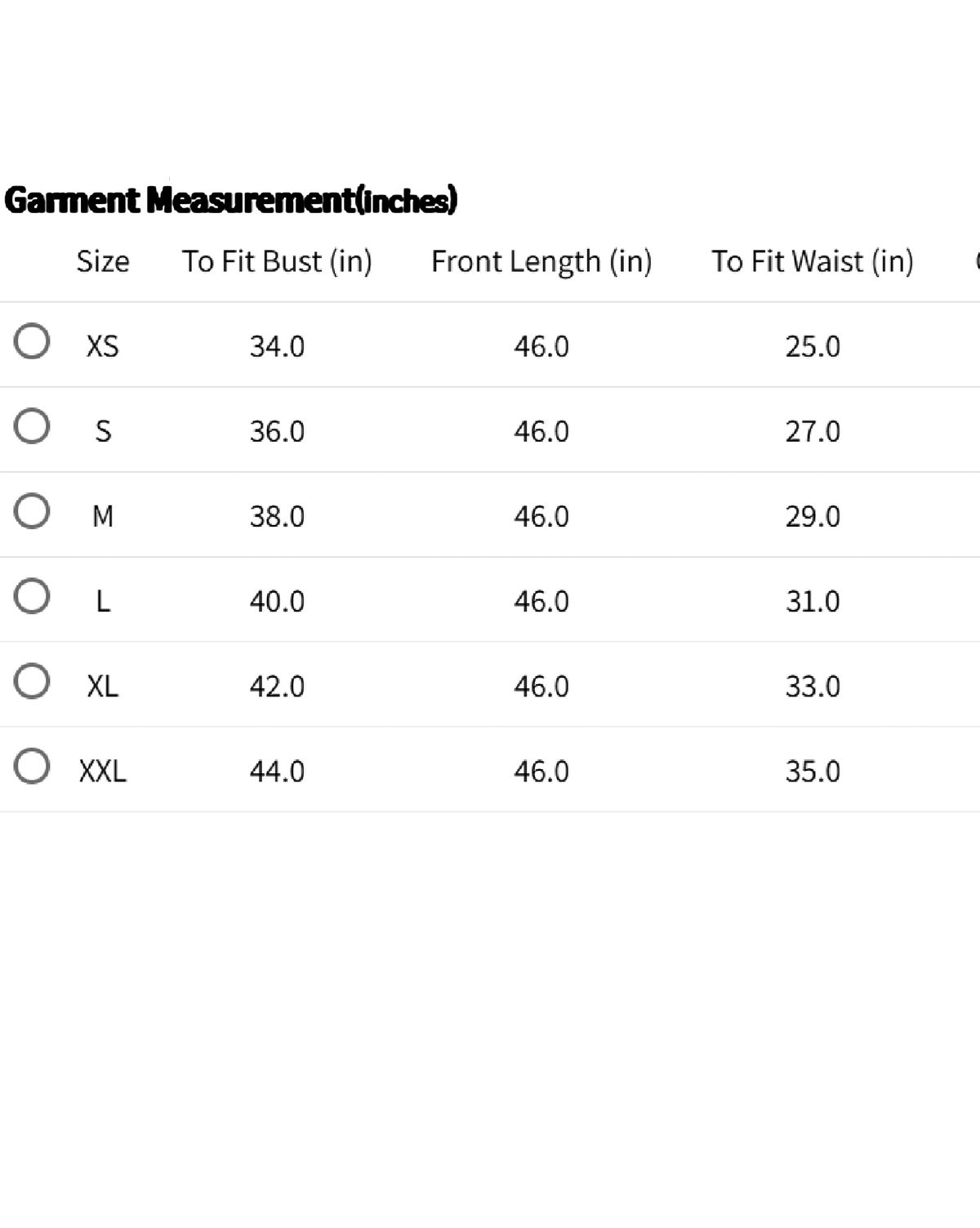This screenshot has height=1228, width=980.
Task: Click the 31.0 waist value for L
Action: (x=813, y=601)
